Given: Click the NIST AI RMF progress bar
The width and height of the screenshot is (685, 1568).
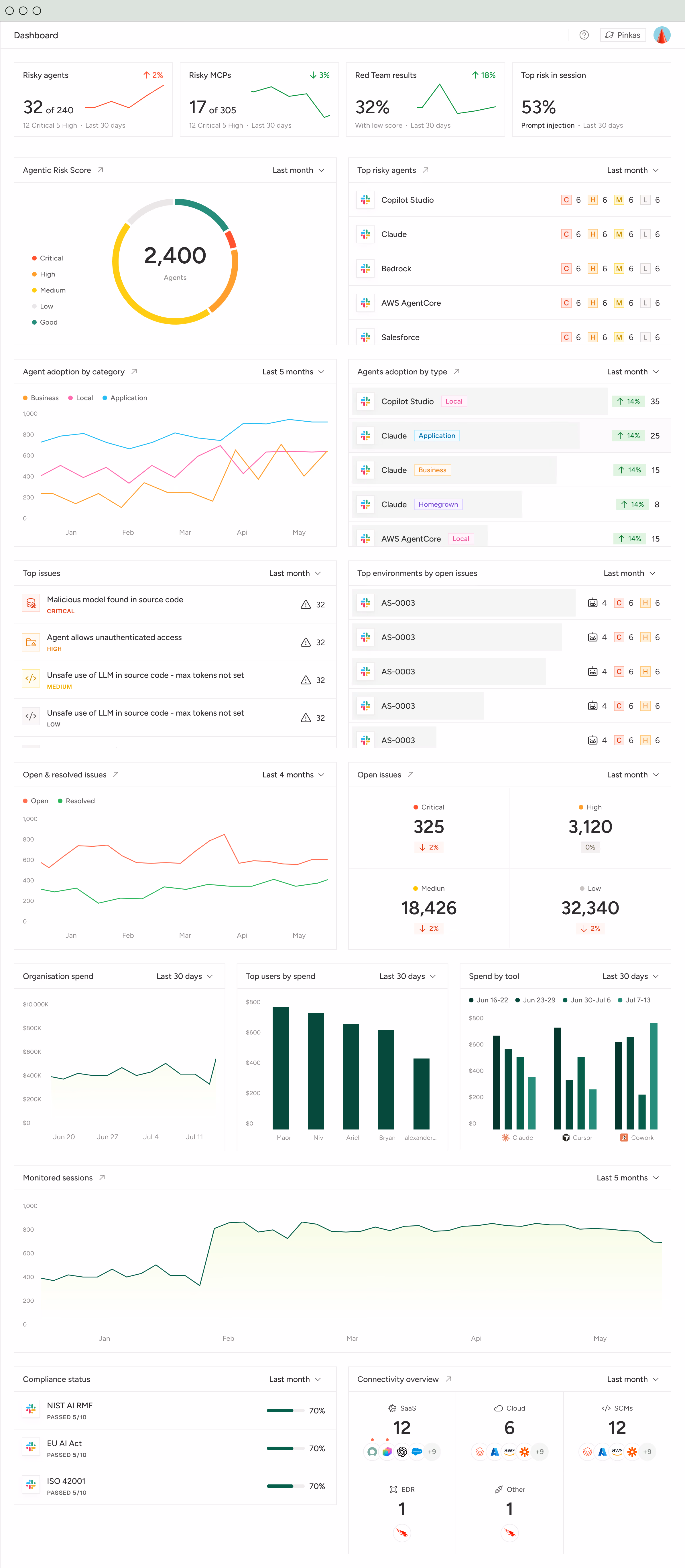Looking at the screenshot, I should (x=286, y=1410).
